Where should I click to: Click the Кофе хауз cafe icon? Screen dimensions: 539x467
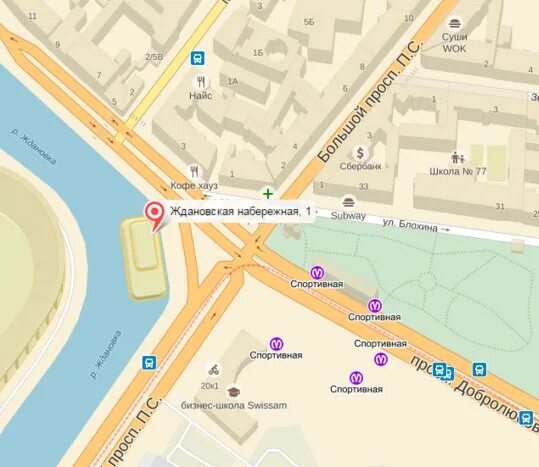(x=195, y=171)
